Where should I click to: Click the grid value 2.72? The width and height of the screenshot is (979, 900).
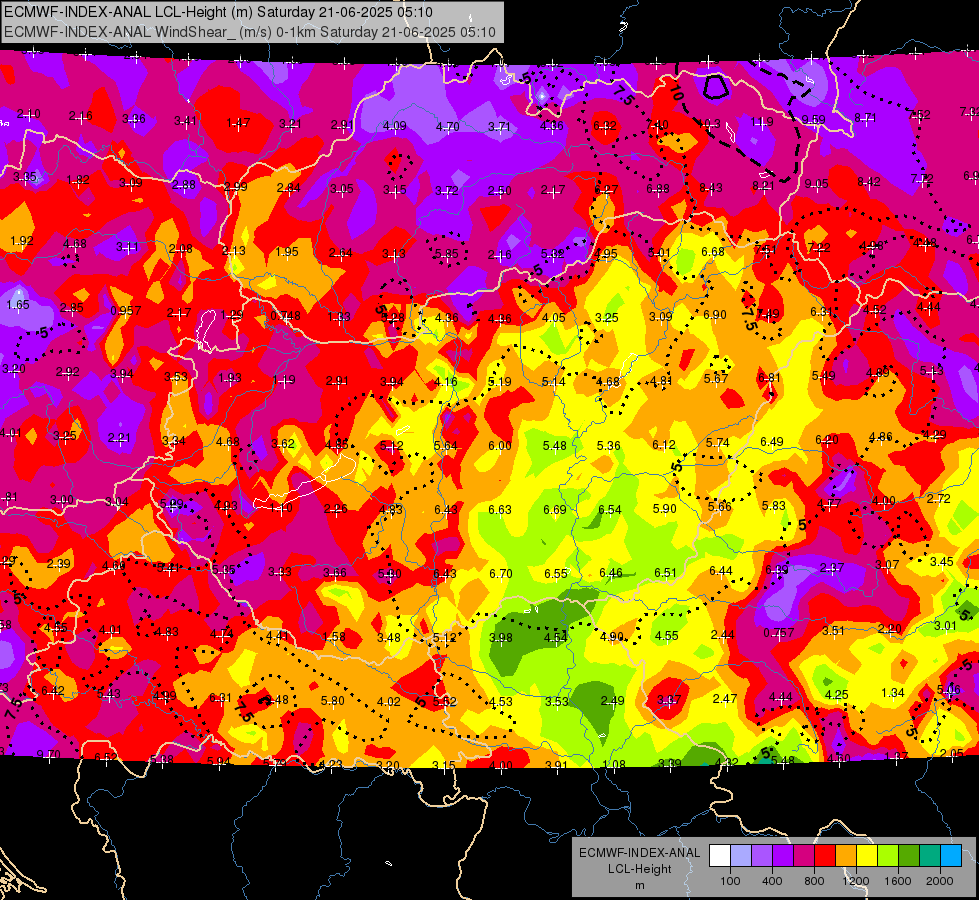coord(938,498)
